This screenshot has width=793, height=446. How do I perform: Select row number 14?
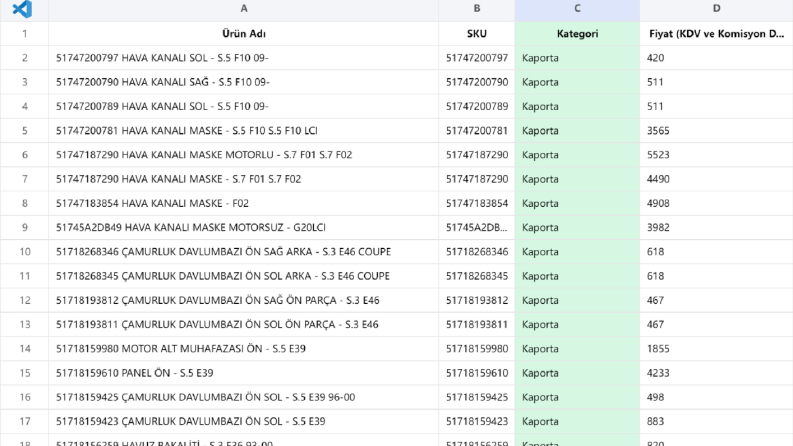24,348
